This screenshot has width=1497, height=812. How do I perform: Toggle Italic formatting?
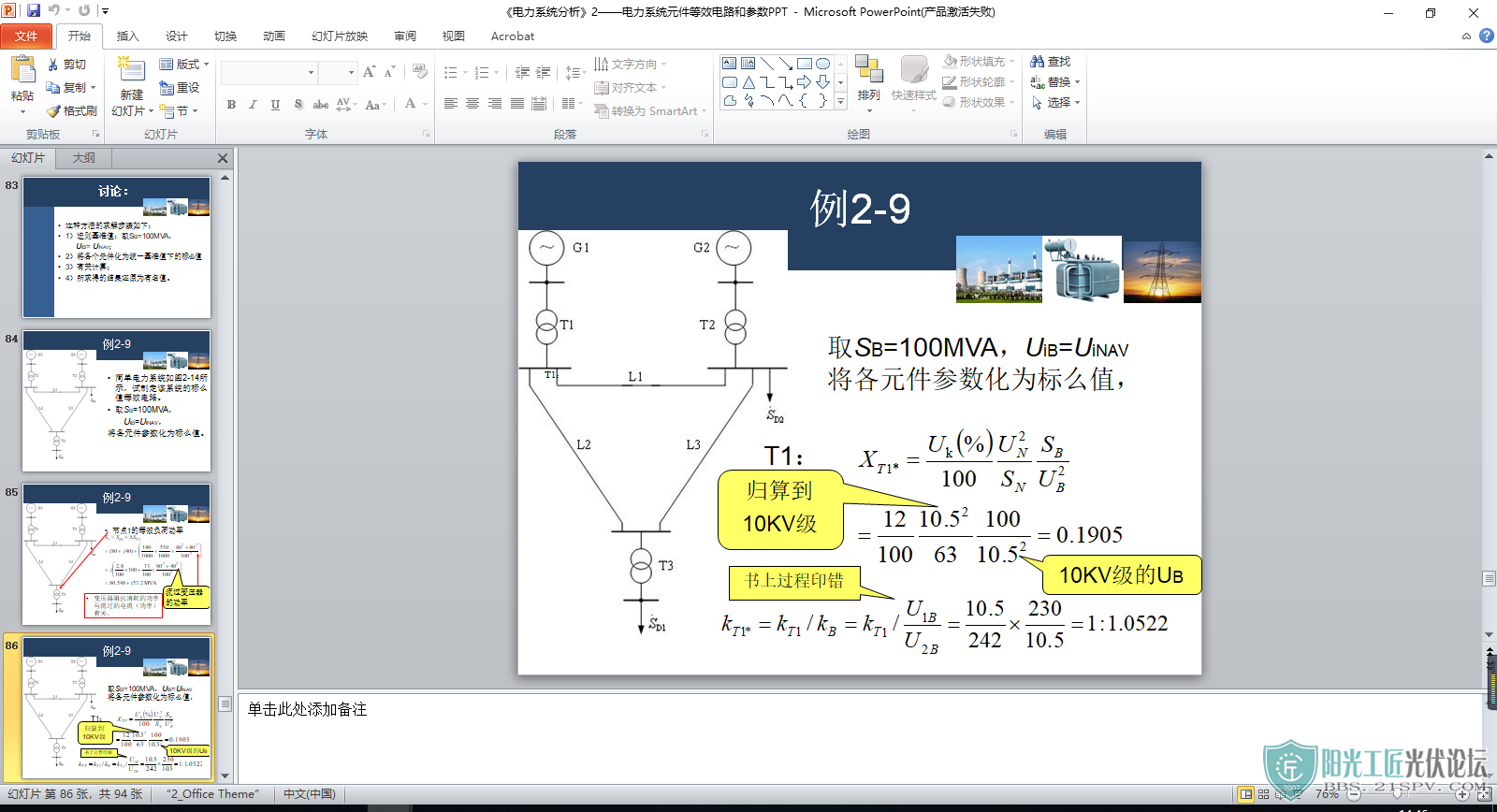[x=253, y=104]
